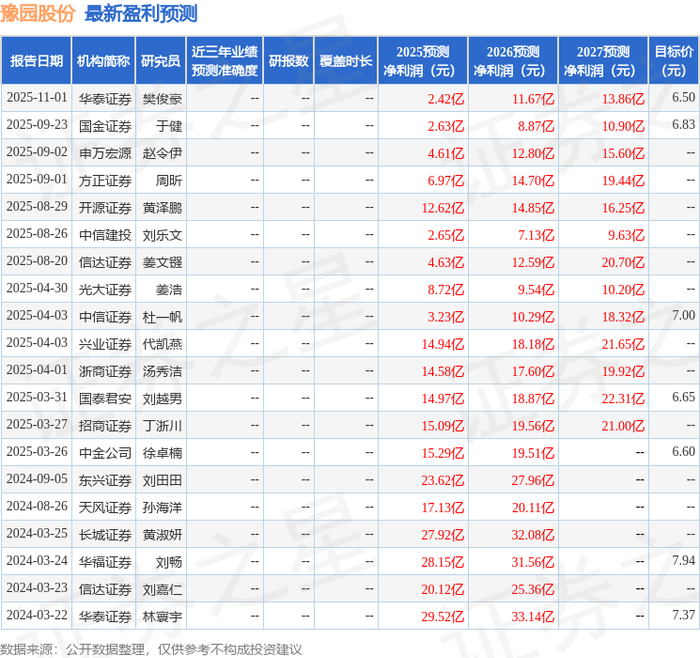Select 方正证券 institution cell
The height and width of the screenshot is (658, 700).
coord(105,180)
